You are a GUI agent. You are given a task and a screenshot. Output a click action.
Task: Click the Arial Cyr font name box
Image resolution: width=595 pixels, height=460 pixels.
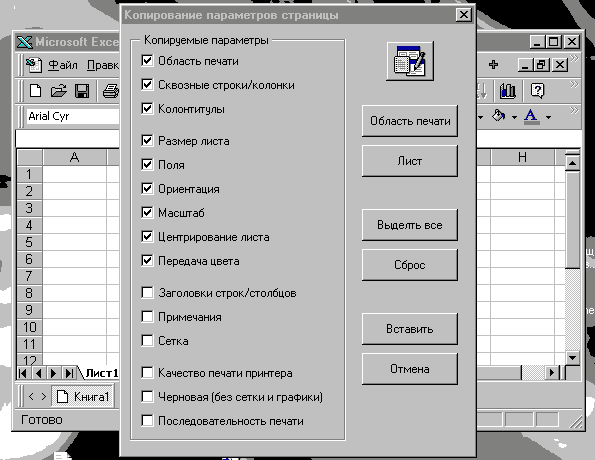(x=73, y=116)
